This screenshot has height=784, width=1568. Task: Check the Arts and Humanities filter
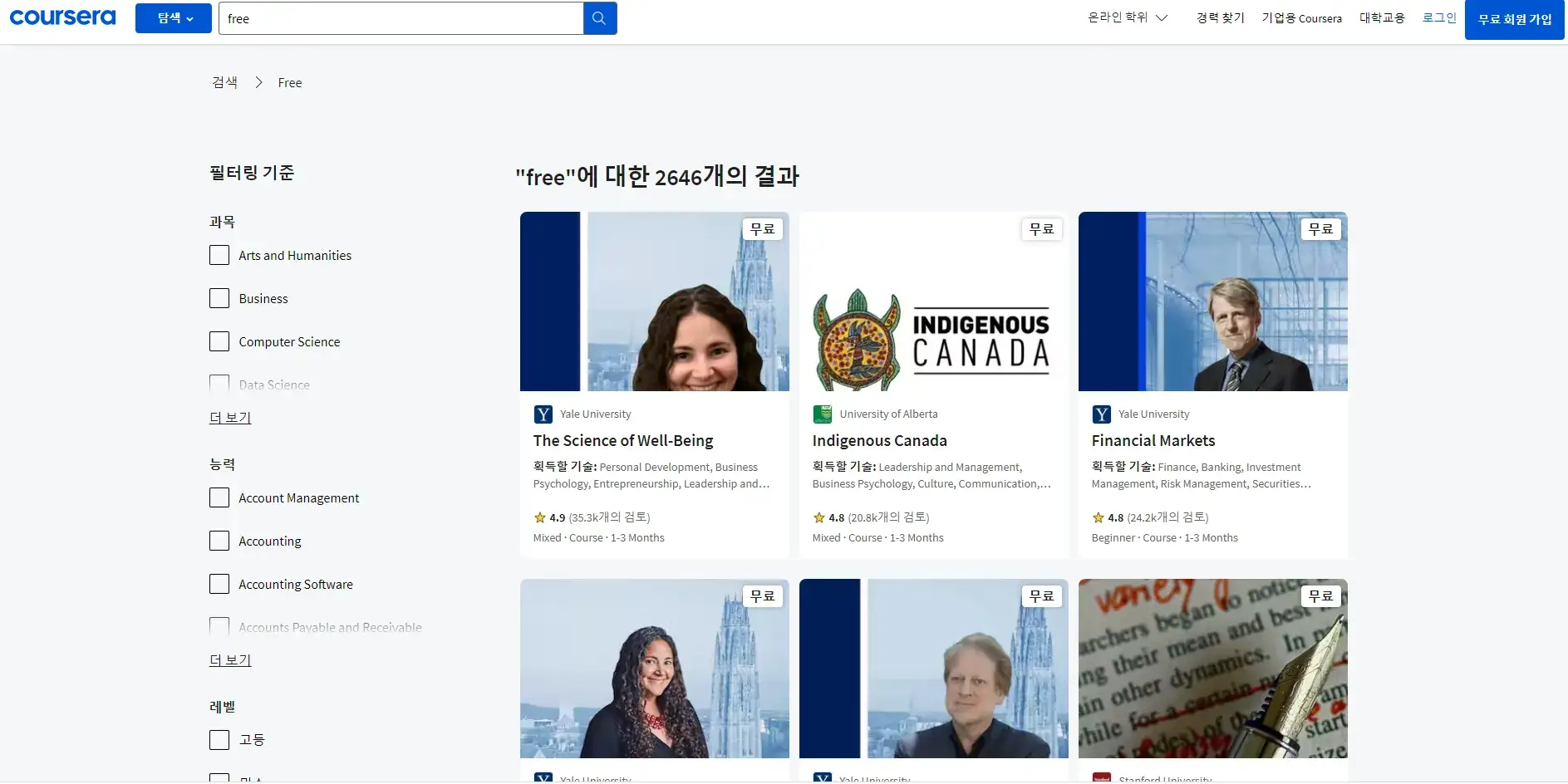tap(219, 255)
